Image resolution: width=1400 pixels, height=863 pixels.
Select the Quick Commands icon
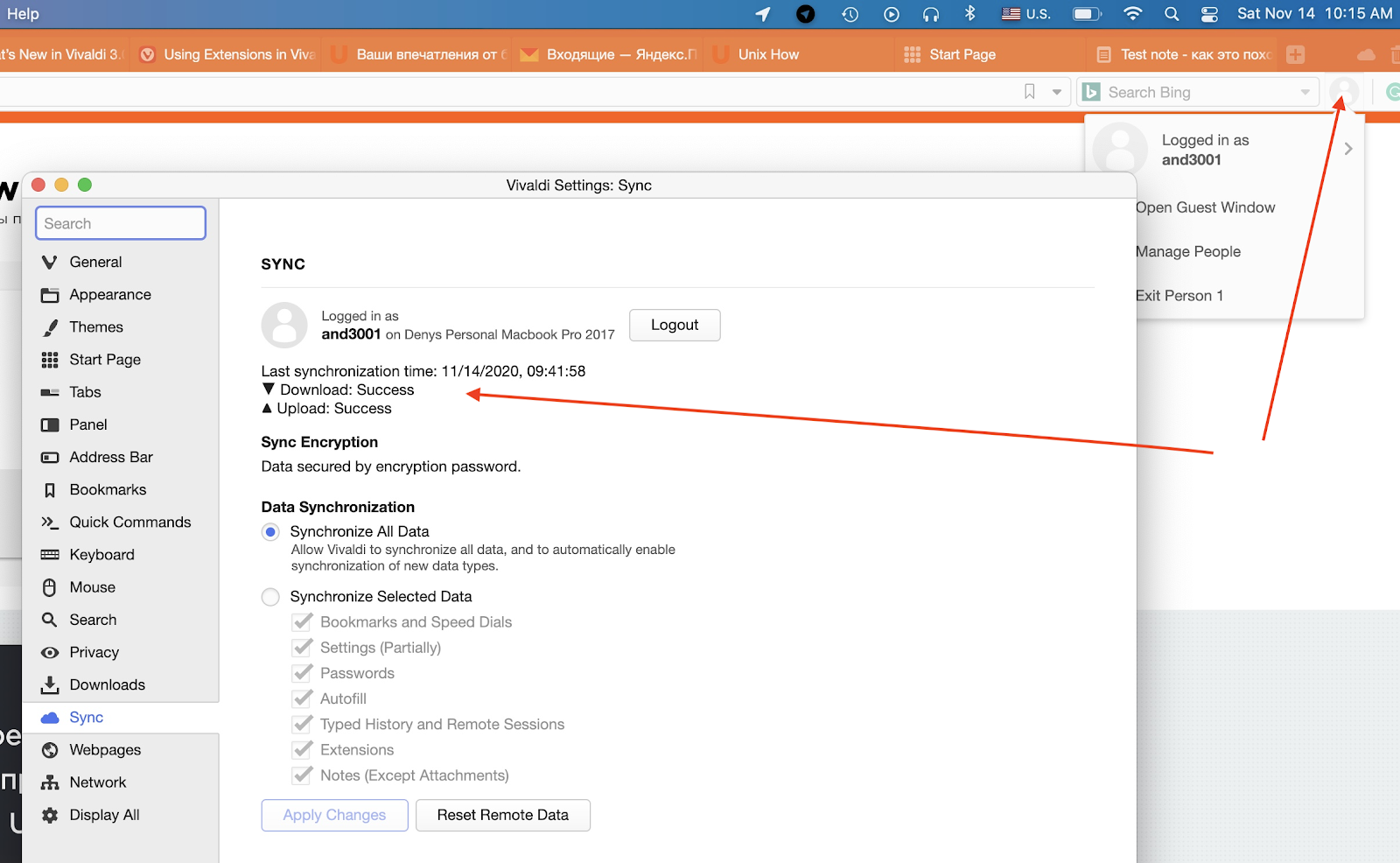[50, 523]
